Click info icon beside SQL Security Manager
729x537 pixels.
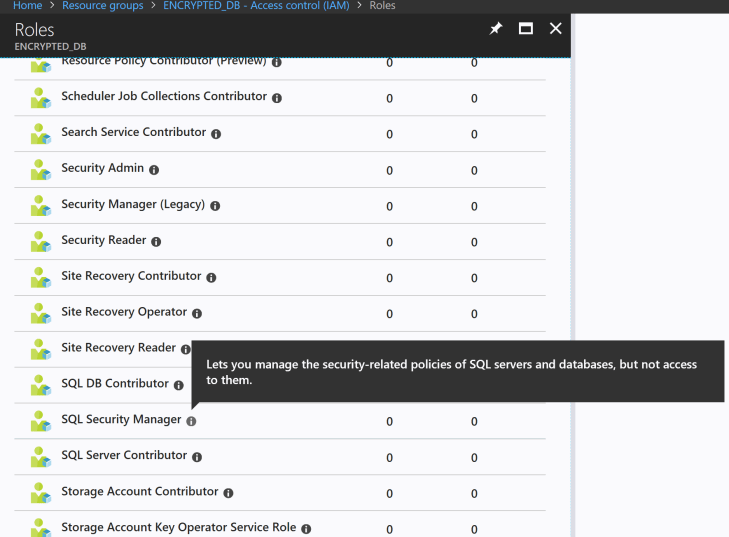pos(191,421)
